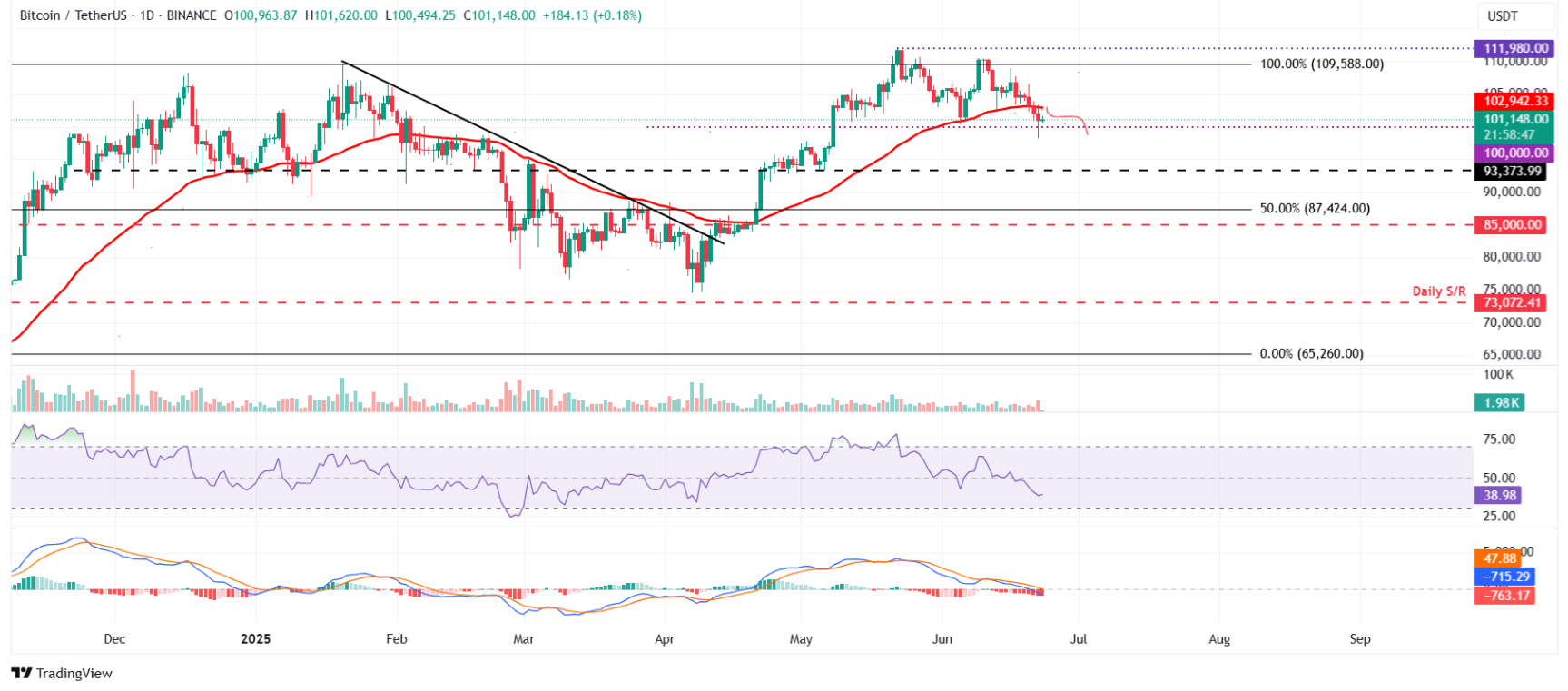The width and height of the screenshot is (1568, 691).
Task: Click the green 101,148.00 current price label
Action: click(1514, 119)
